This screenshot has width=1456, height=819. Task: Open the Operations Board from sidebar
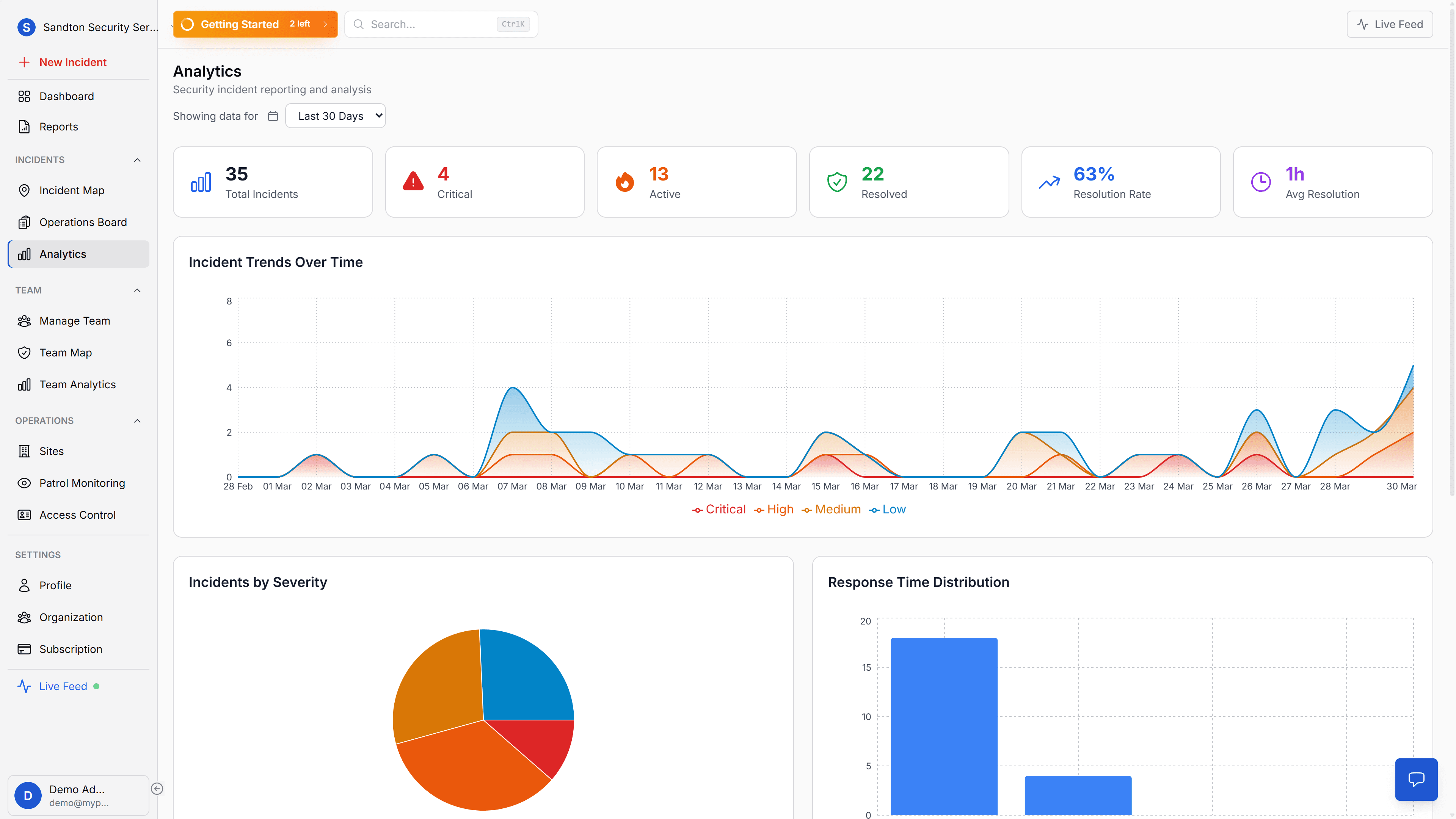[83, 222]
